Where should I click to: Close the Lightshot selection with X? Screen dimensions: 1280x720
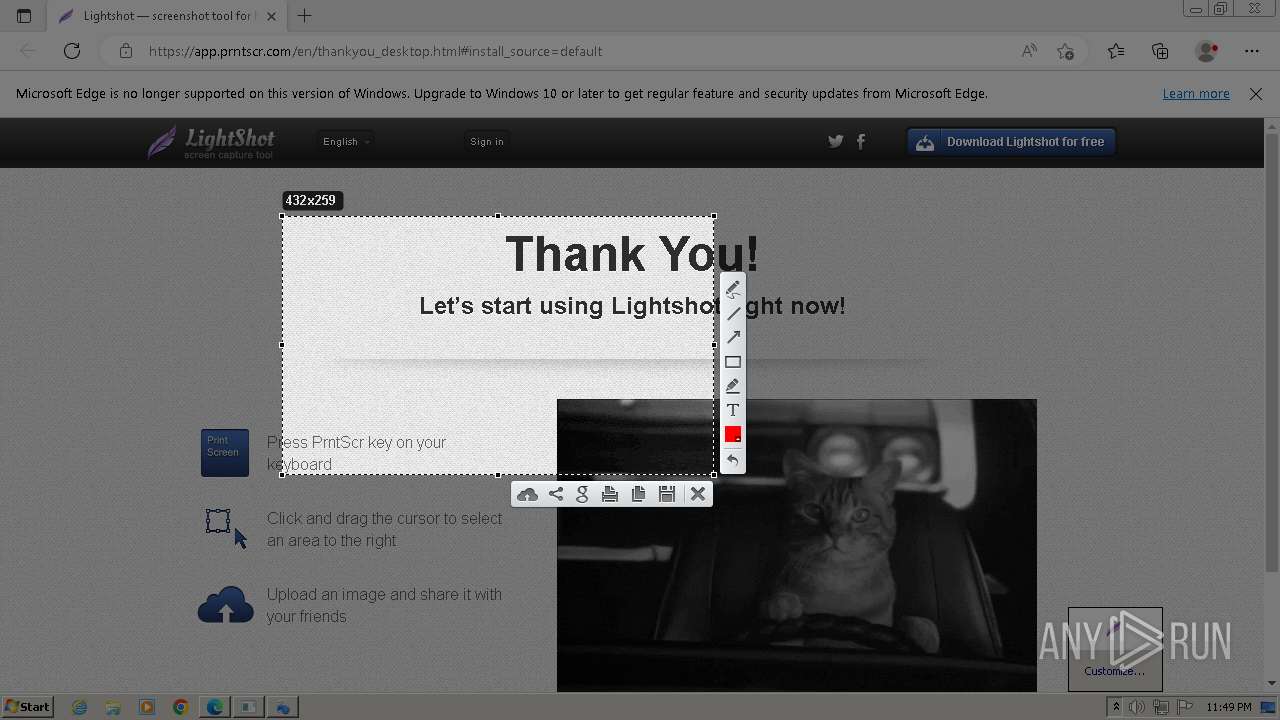[698, 494]
